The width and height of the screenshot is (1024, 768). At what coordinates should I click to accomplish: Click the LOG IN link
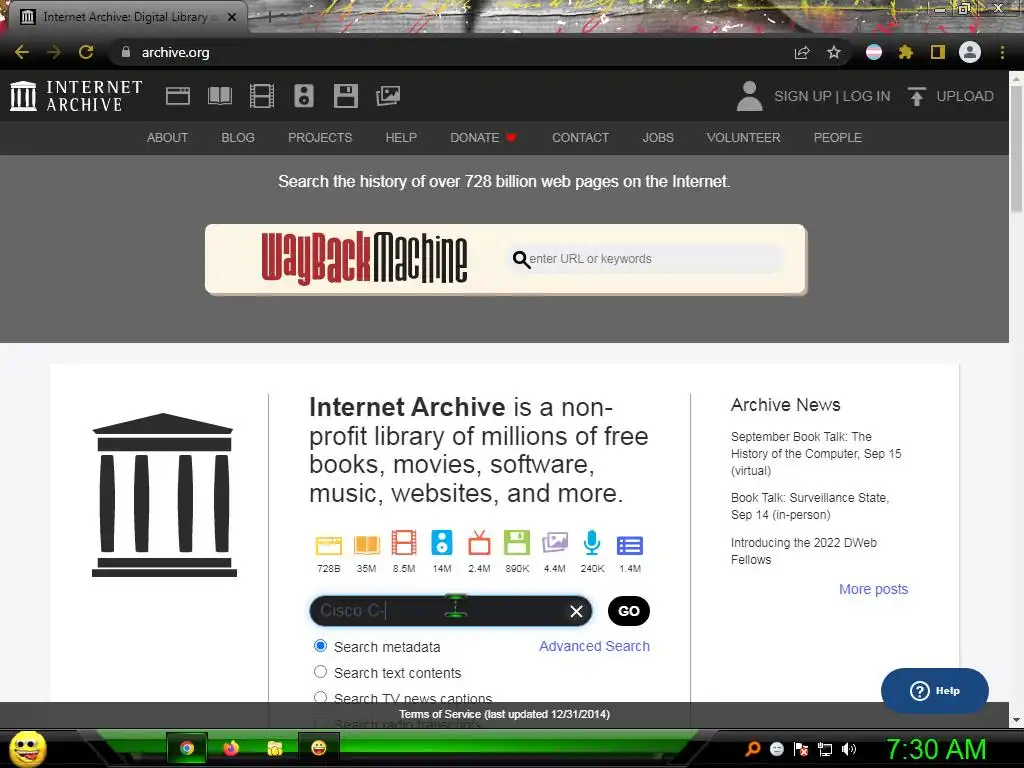coord(867,96)
